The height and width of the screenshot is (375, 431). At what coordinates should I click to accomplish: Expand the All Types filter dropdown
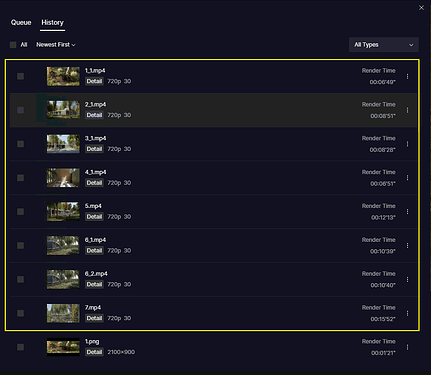[x=384, y=45]
